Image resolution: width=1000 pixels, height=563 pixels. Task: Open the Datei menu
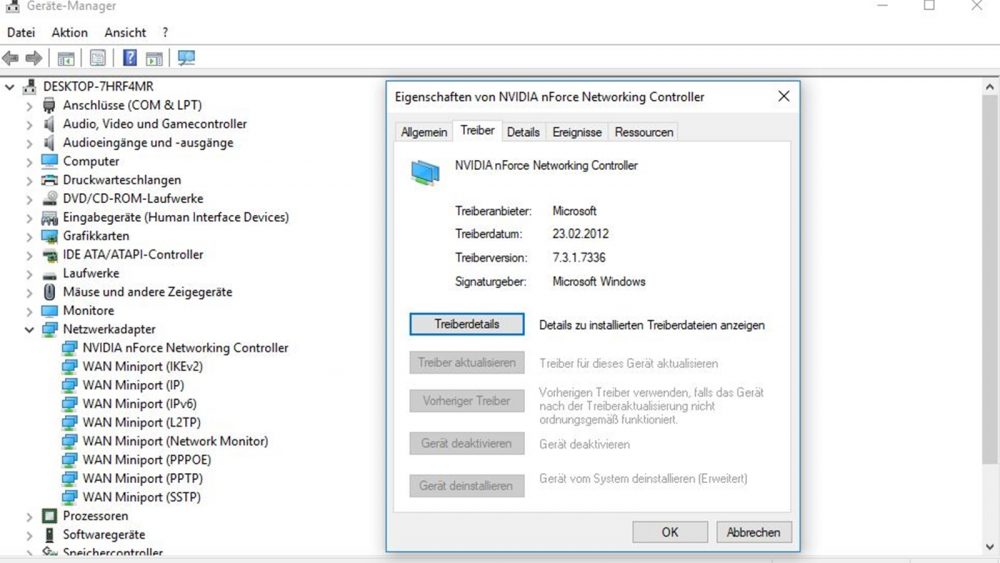click(21, 33)
